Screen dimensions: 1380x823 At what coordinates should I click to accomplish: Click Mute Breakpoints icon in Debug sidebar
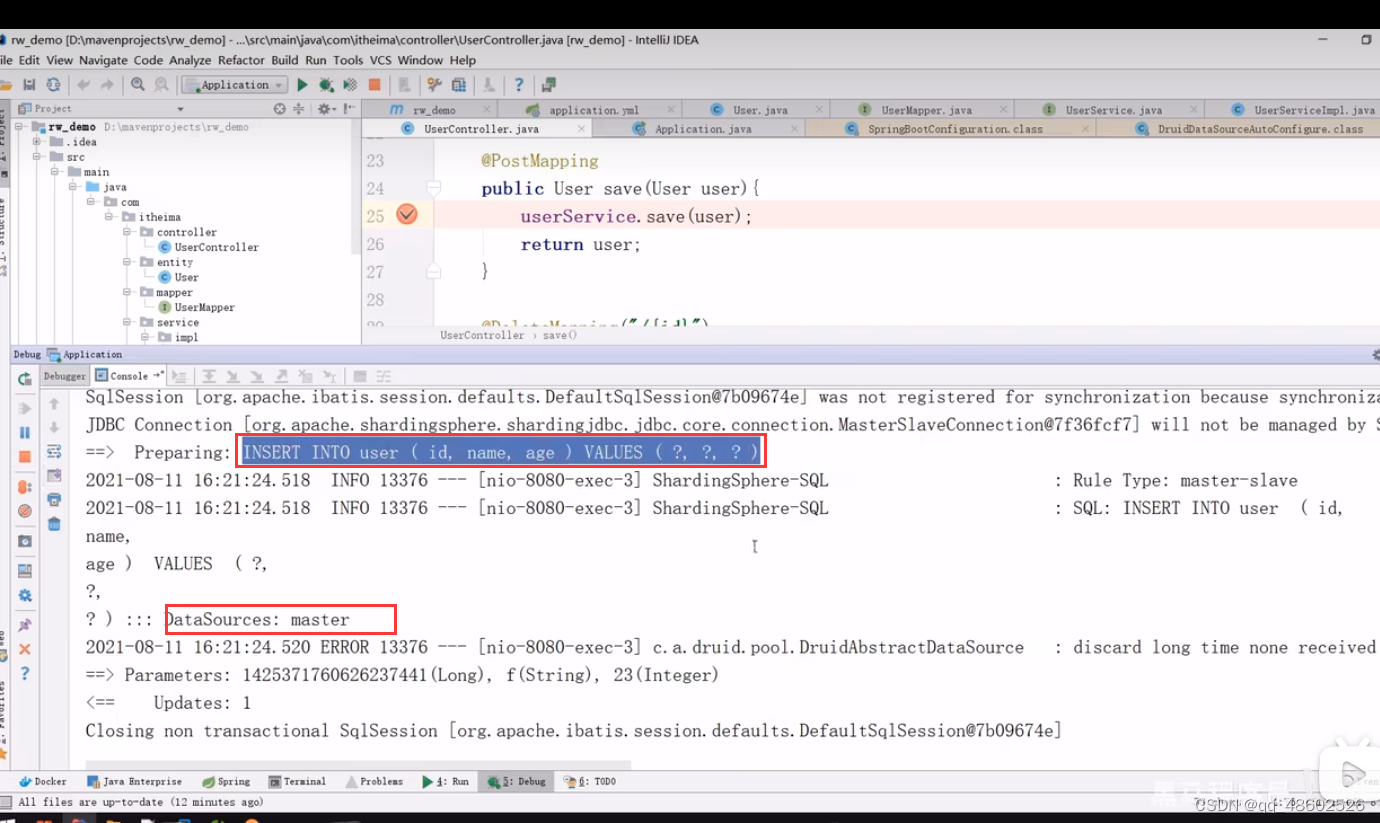click(25, 511)
